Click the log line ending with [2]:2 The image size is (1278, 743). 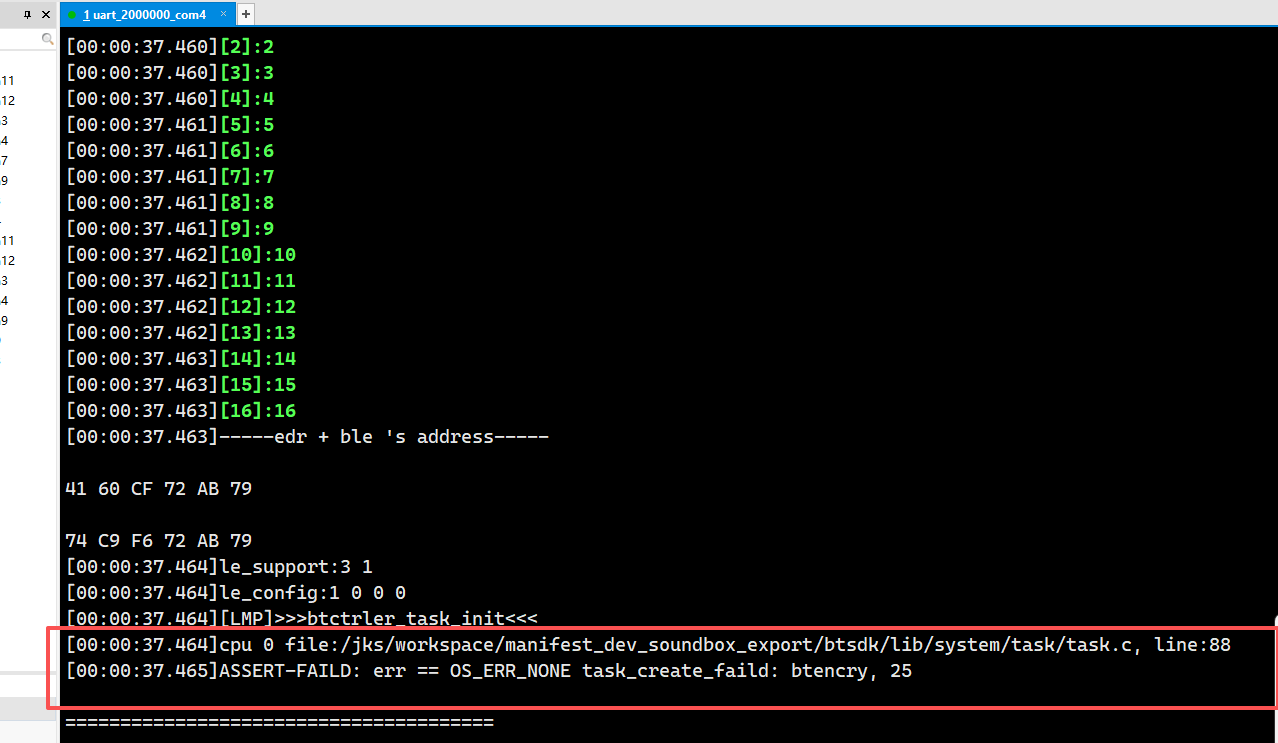point(170,47)
